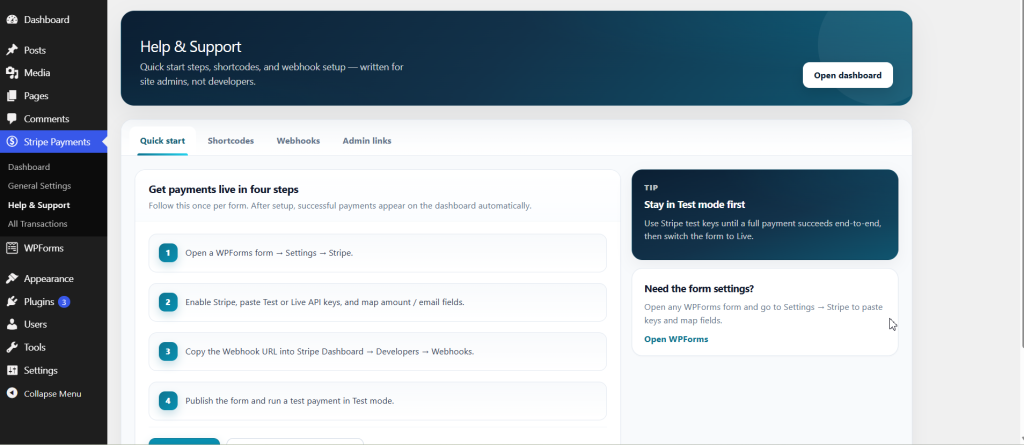Open Stripe Payments Dashboard submenu item
1024x445 pixels.
coord(29,167)
